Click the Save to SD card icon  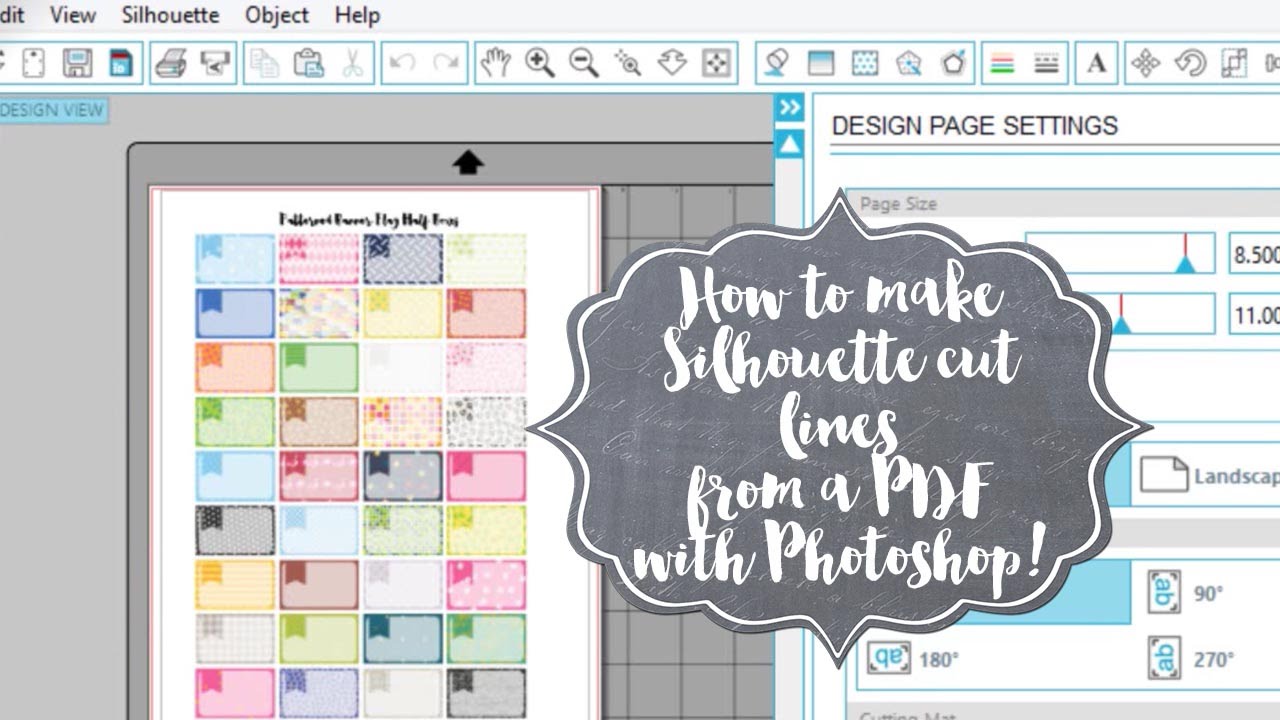click(121, 63)
